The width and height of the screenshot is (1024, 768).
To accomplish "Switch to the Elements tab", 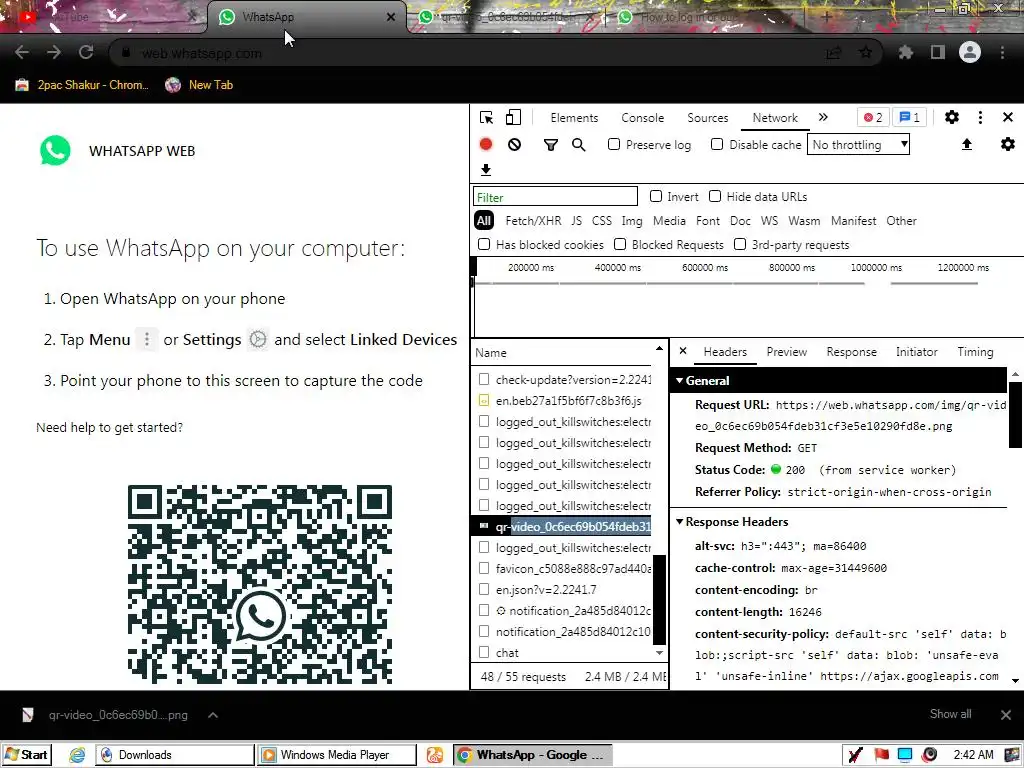I will pyautogui.click(x=574, y=118).
